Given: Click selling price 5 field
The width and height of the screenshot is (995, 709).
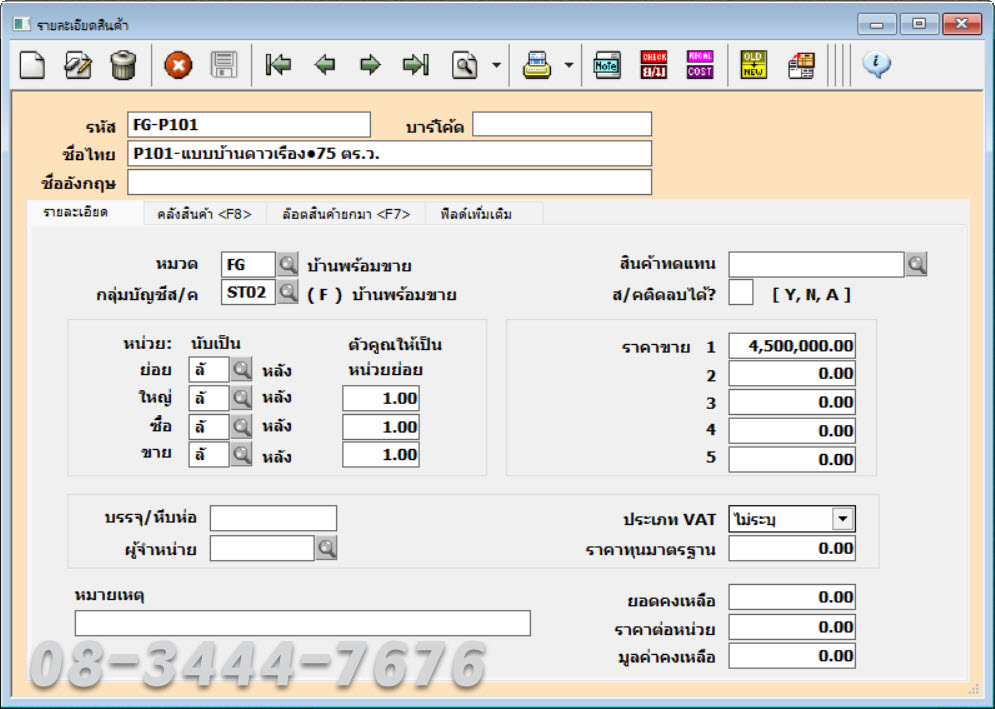Looking at the screenshot, I should [x=792, y=459].
